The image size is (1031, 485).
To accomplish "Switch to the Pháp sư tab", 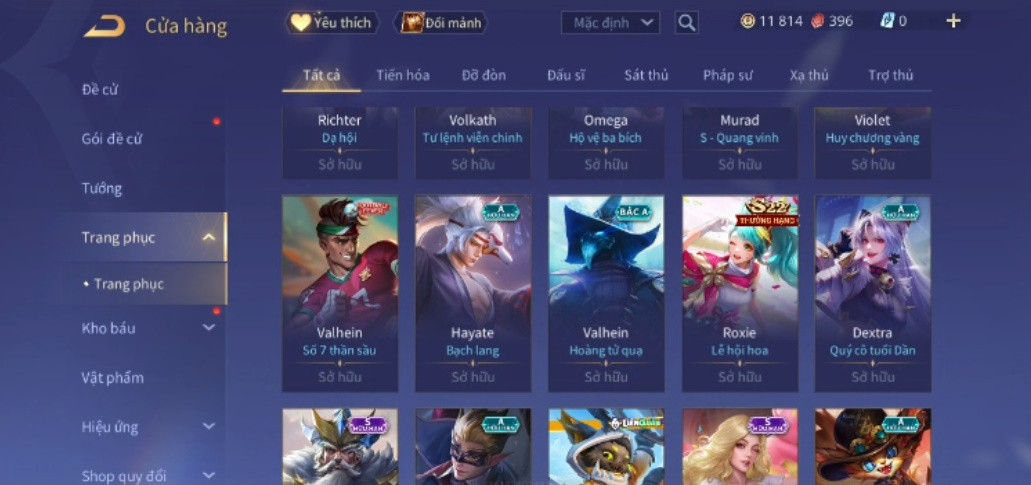I will tap(727, 75).
